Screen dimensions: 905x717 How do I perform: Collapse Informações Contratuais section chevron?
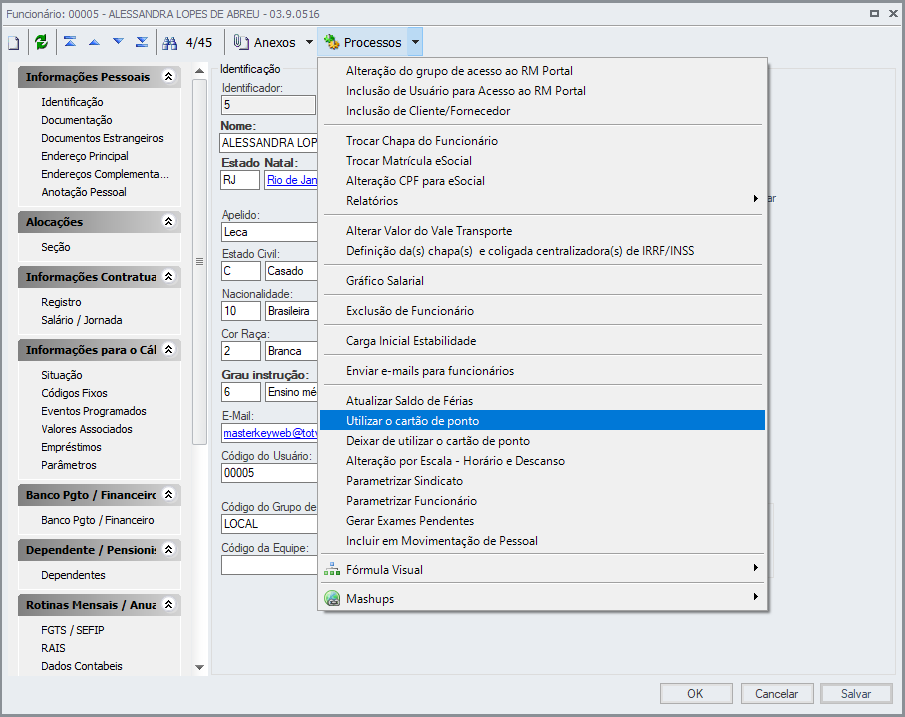coord(169,277)
